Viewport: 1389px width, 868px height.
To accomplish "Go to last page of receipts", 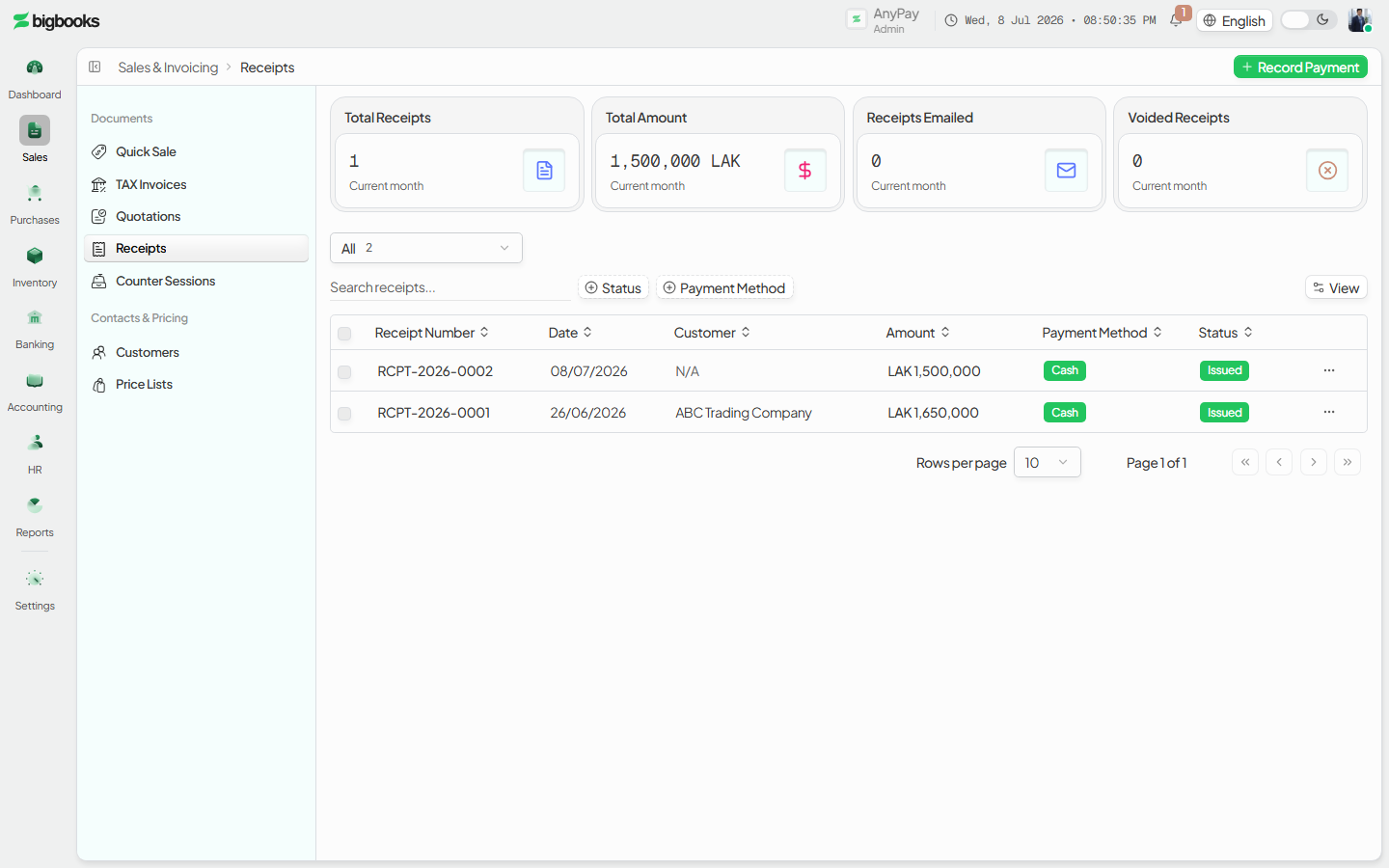I will tap(1348, 462).
